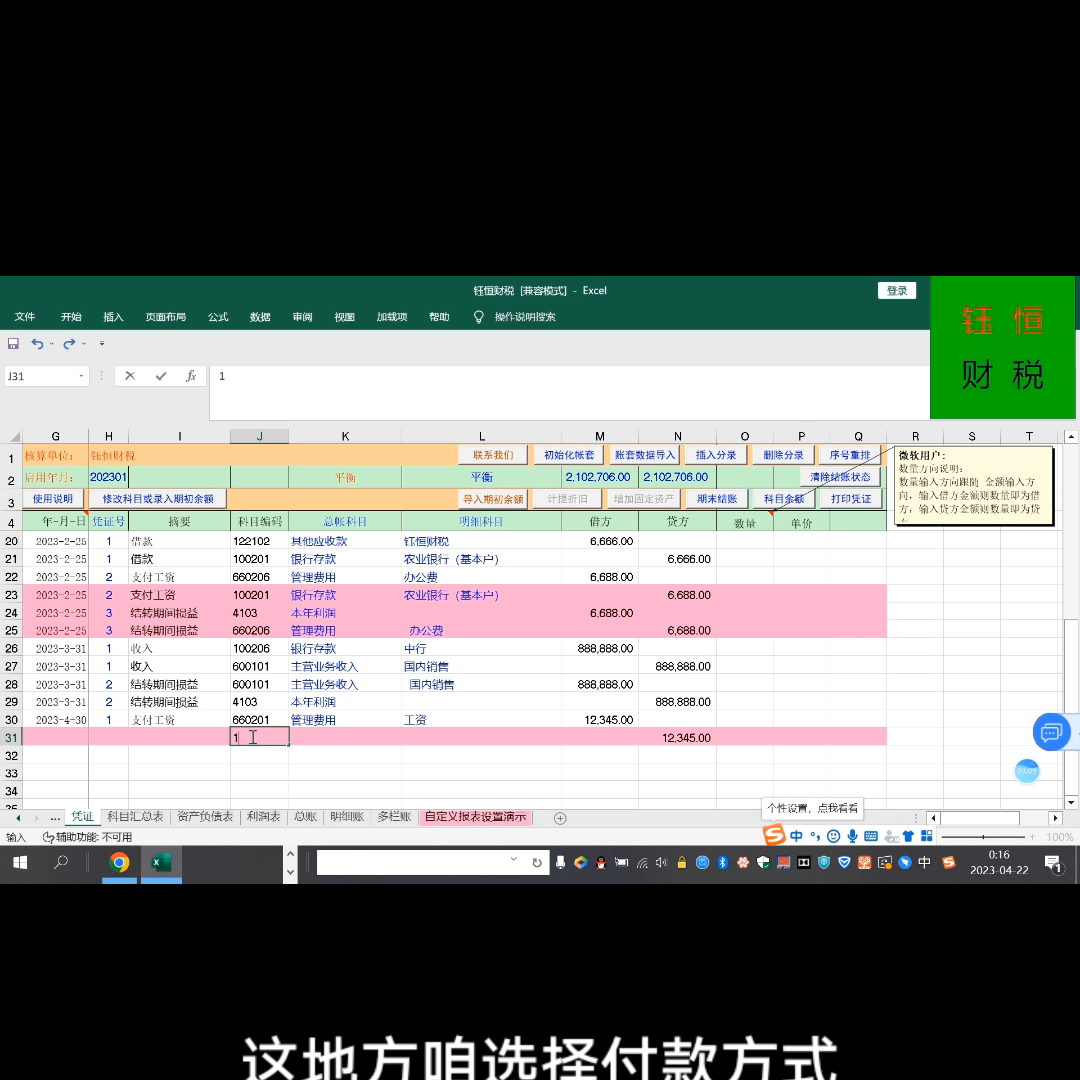The height and width of the screenshot is (1080, 1080).
Task: Save the workbook using the floppy icon
Action: tap(13, 343)
